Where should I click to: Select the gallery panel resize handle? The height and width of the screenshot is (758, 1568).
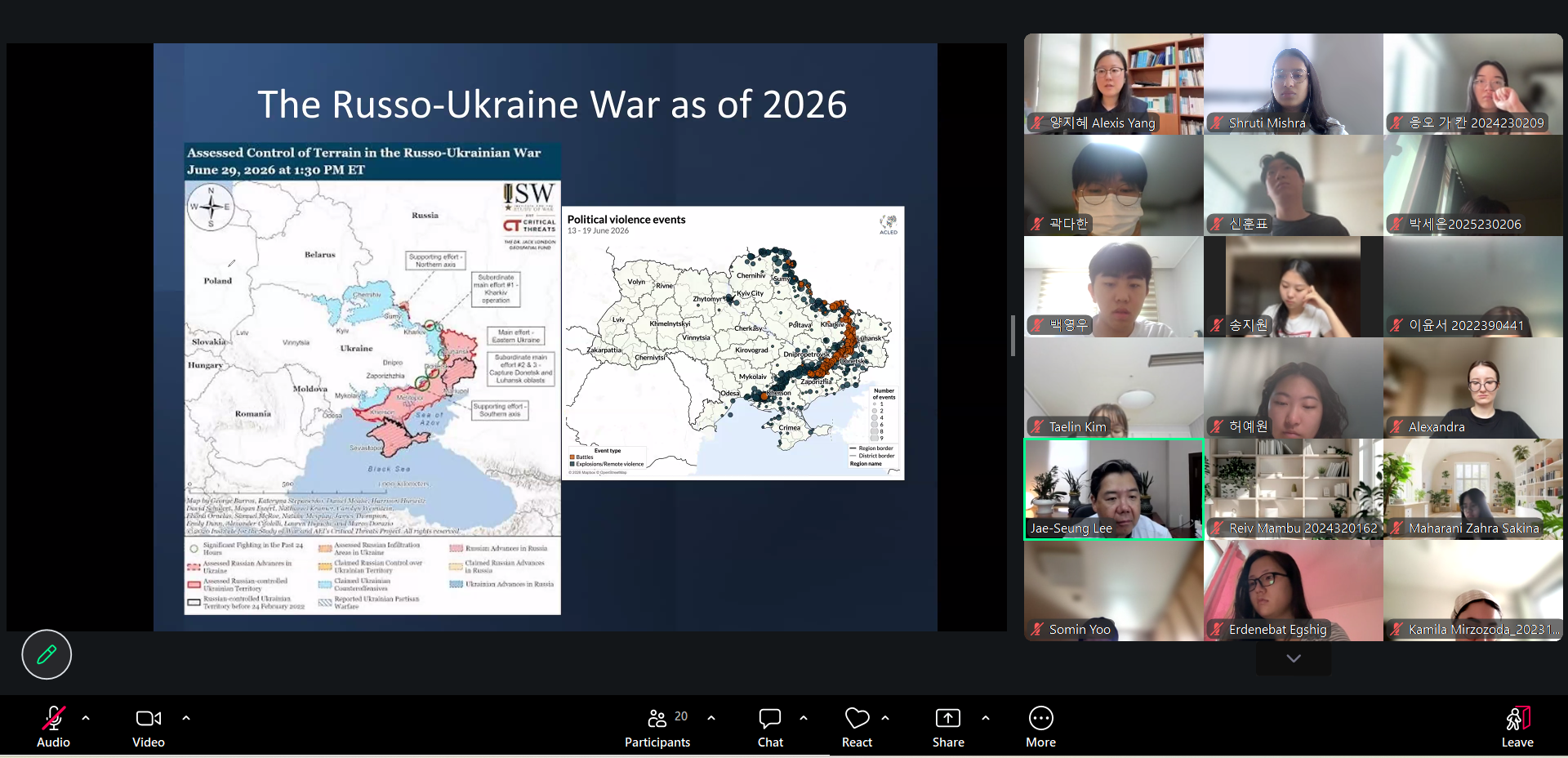point(1013,336)
